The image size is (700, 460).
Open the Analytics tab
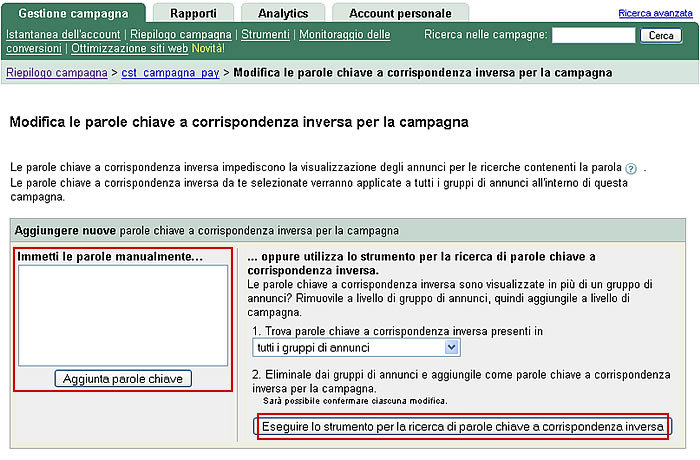click(x=283, y=13)
